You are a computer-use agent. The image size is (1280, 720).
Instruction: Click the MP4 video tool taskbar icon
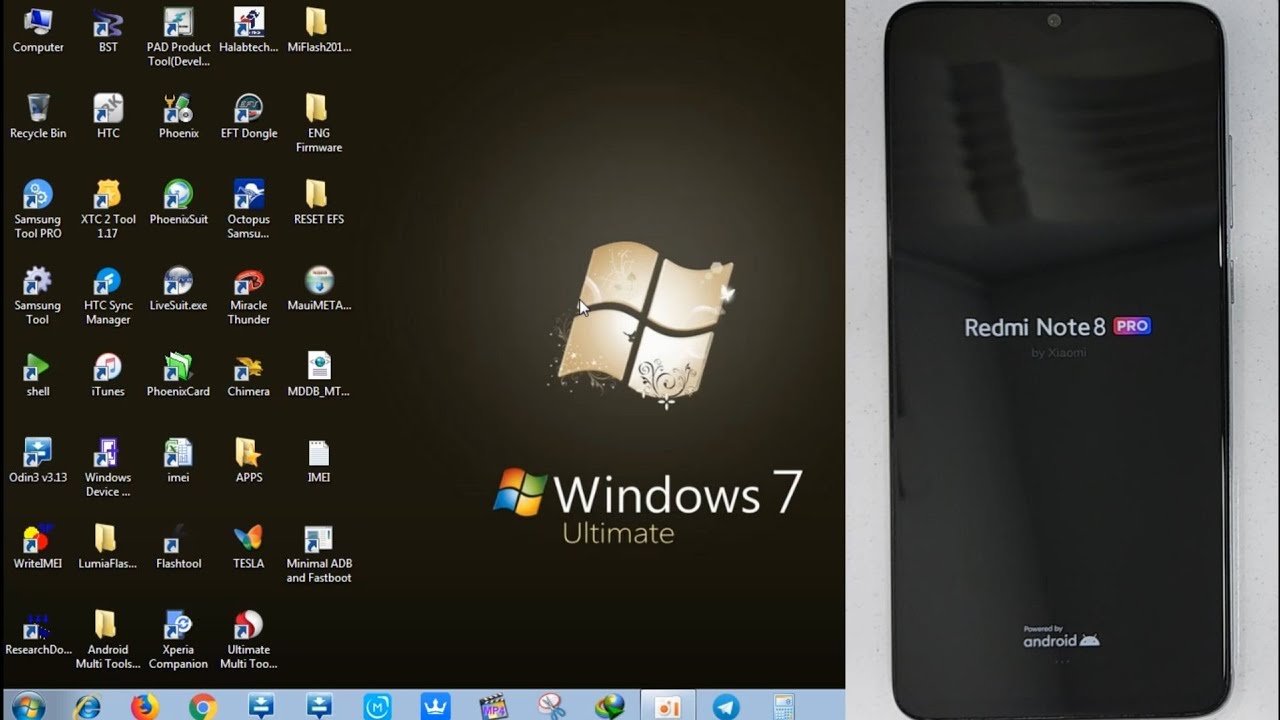tap(493, 706)
